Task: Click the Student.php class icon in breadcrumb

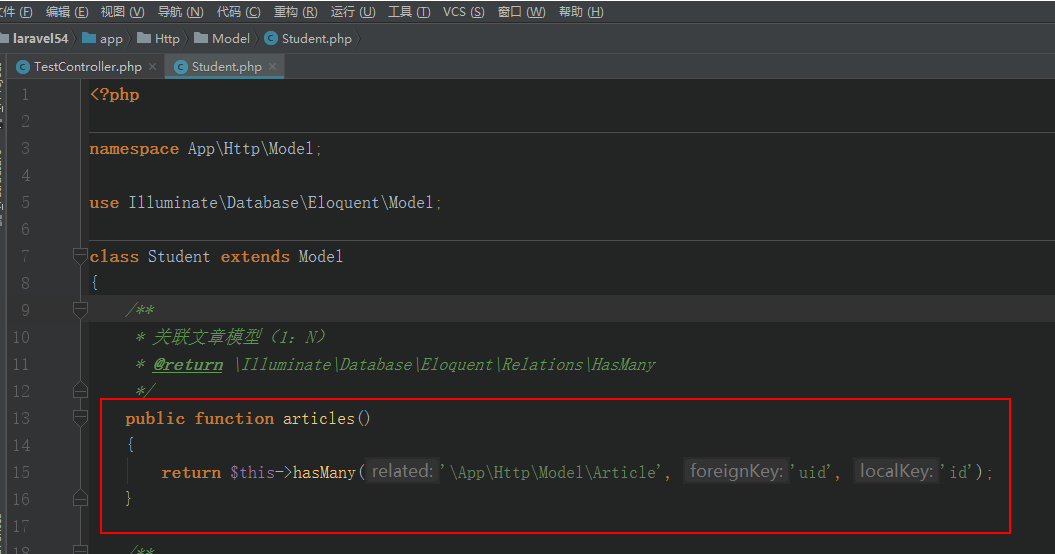Action: point(271,39)
